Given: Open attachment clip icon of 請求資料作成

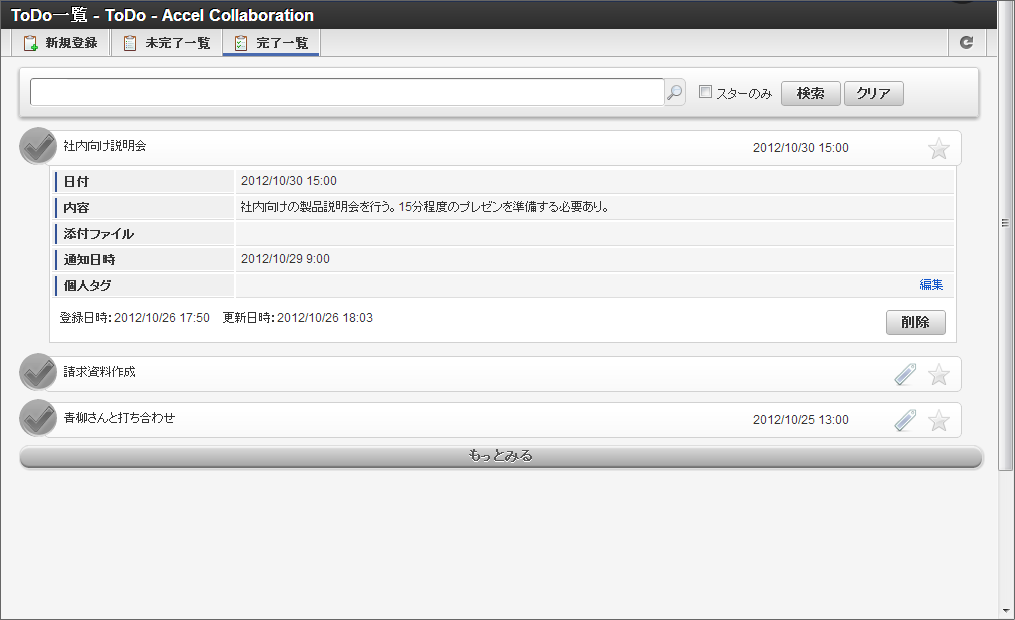Looking at the screenshot, I should (x=905, y=374).
